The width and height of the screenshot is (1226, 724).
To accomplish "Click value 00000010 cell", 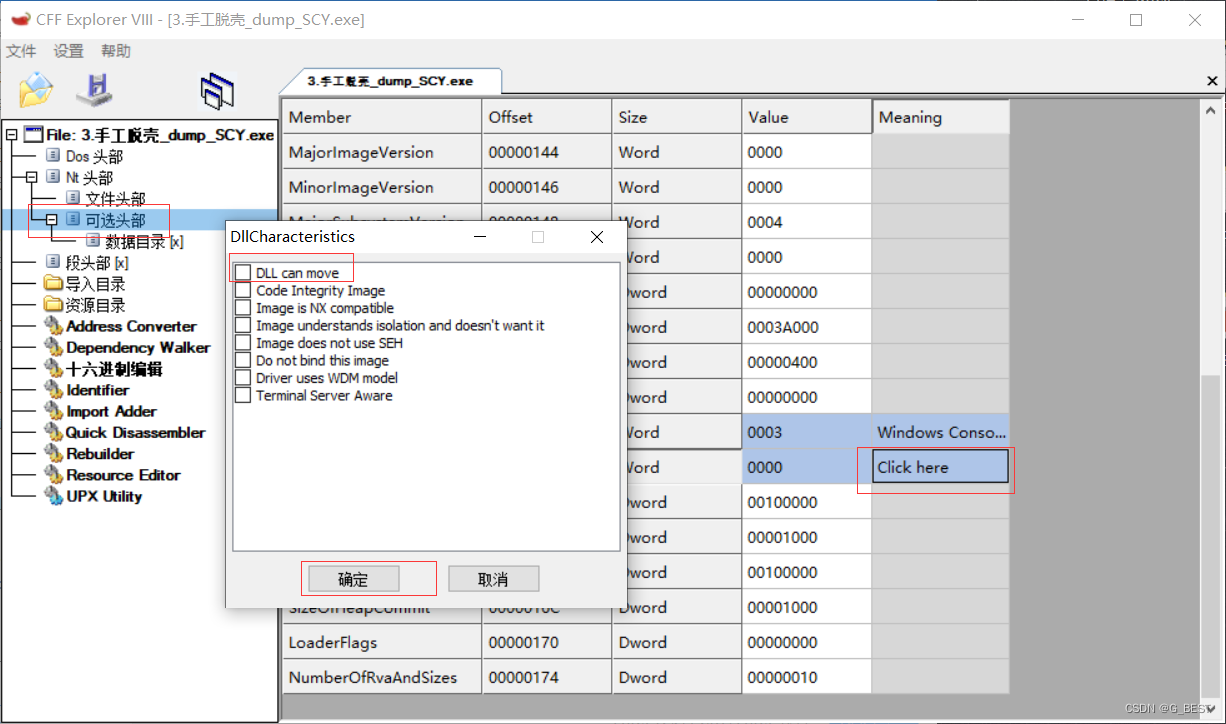I will point(806,677).
